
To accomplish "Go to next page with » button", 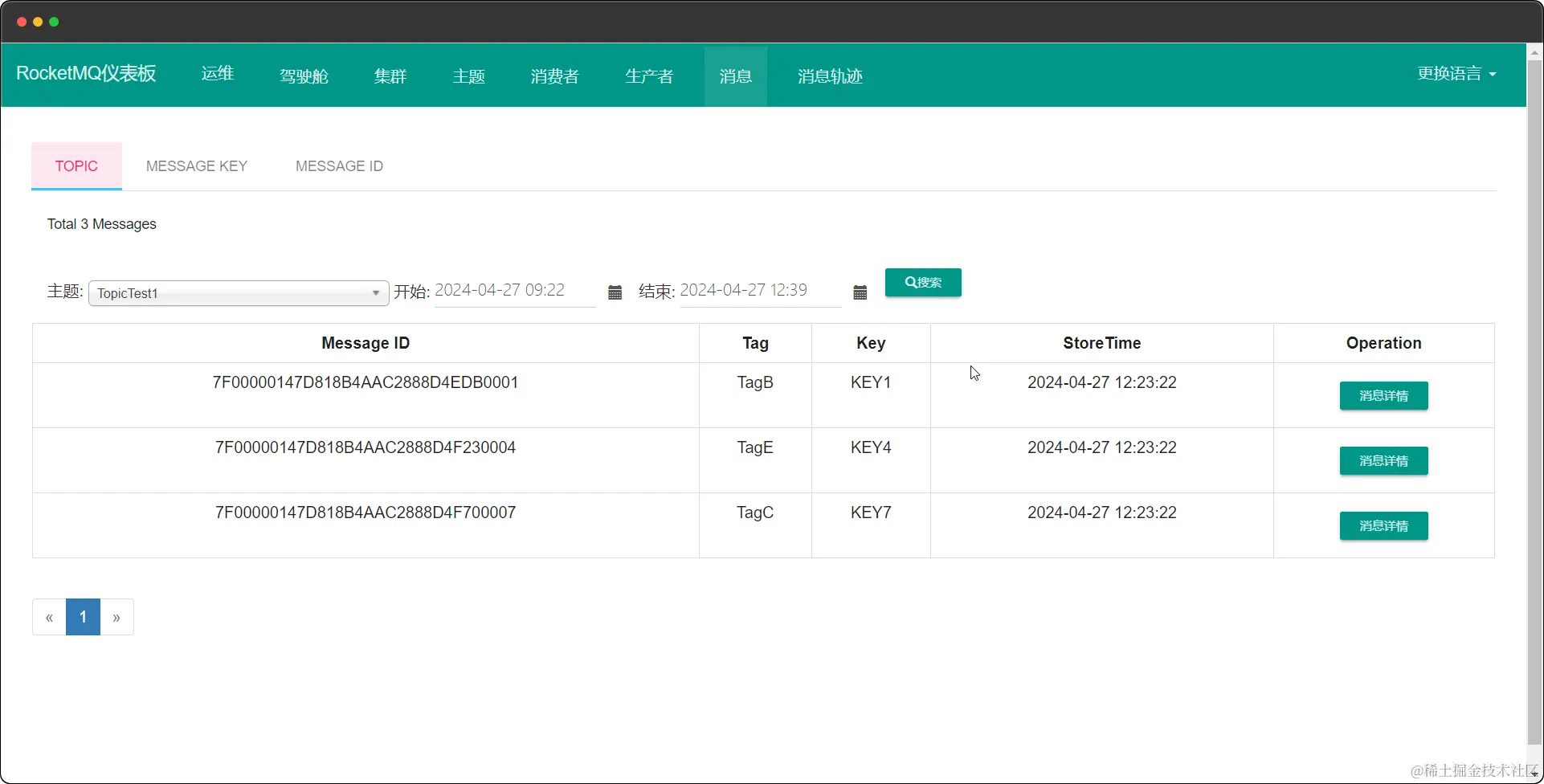I will [116, 617].
